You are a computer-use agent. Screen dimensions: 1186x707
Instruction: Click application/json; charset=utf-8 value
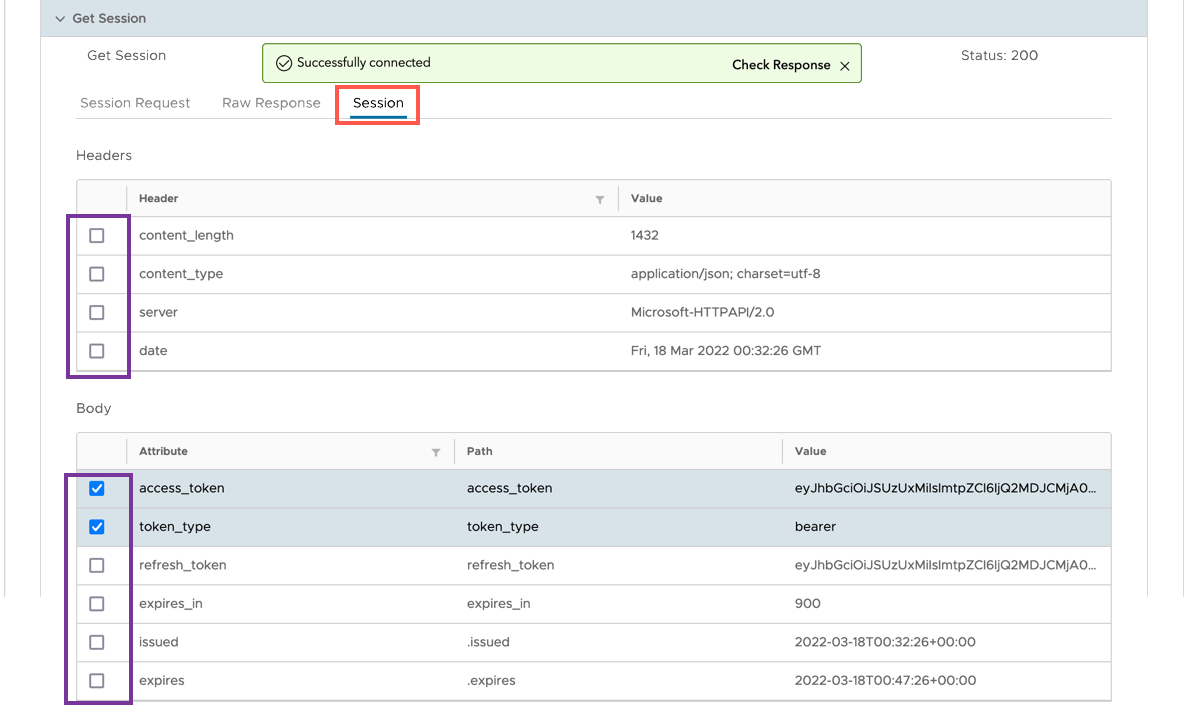[x=725, y=274]
